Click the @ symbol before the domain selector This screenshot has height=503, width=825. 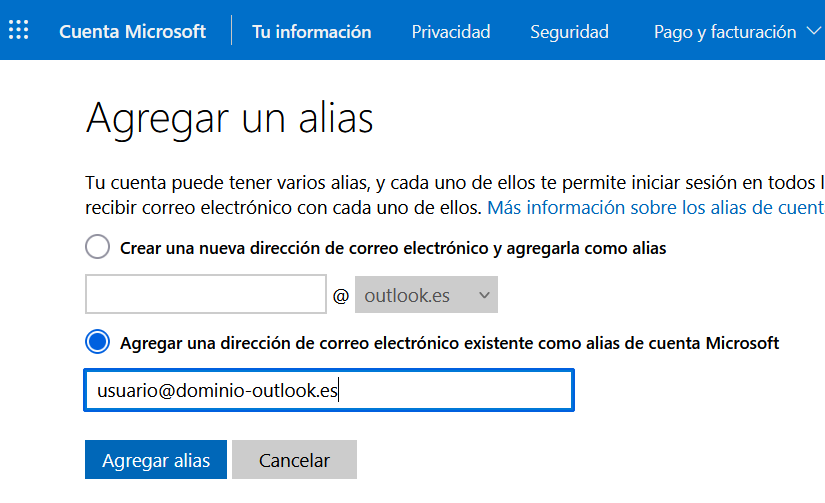[x=341, y=296]
